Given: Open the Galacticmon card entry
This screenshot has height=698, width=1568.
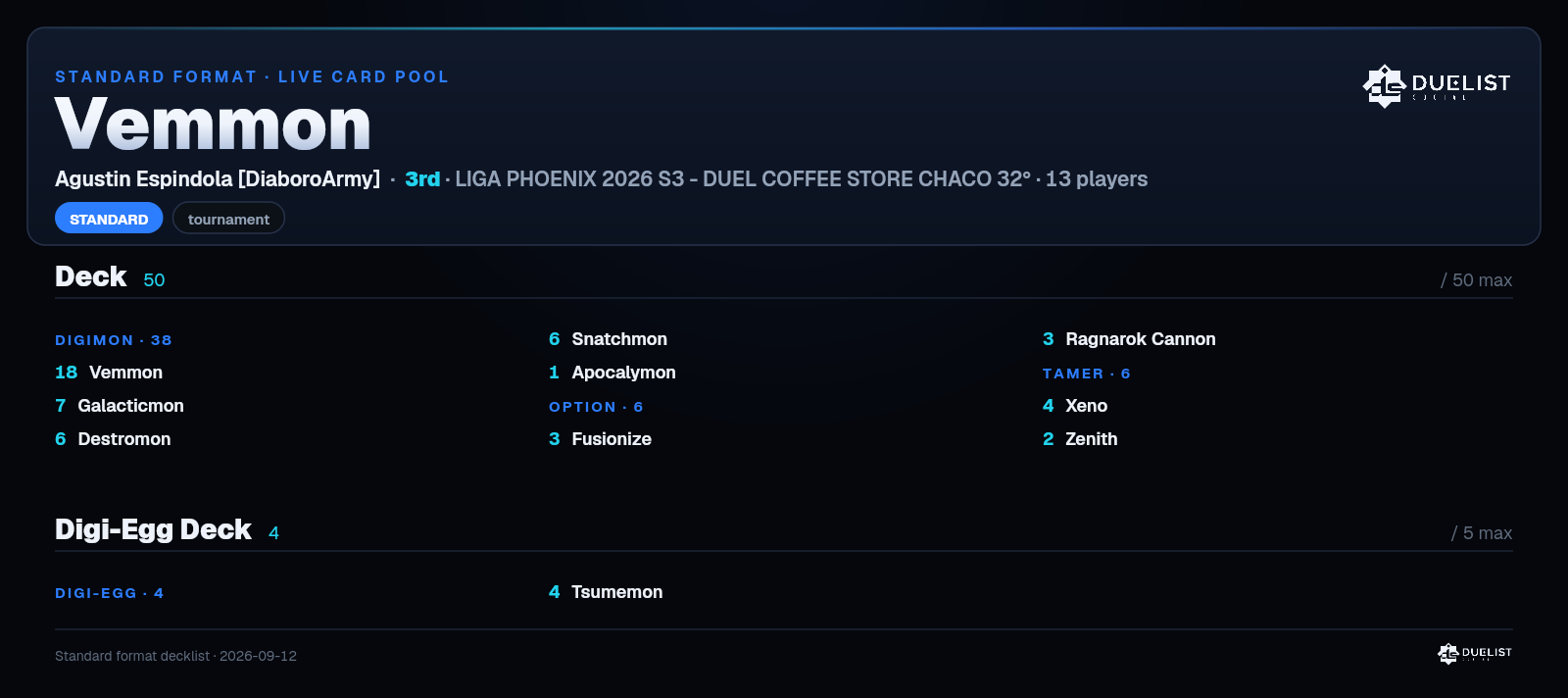Looking at the screenshot, I should click(x=120, y=406).
